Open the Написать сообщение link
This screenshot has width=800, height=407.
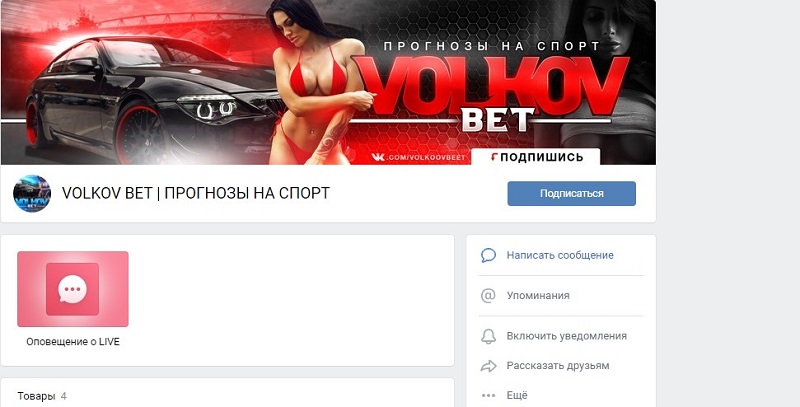[560, 255]
